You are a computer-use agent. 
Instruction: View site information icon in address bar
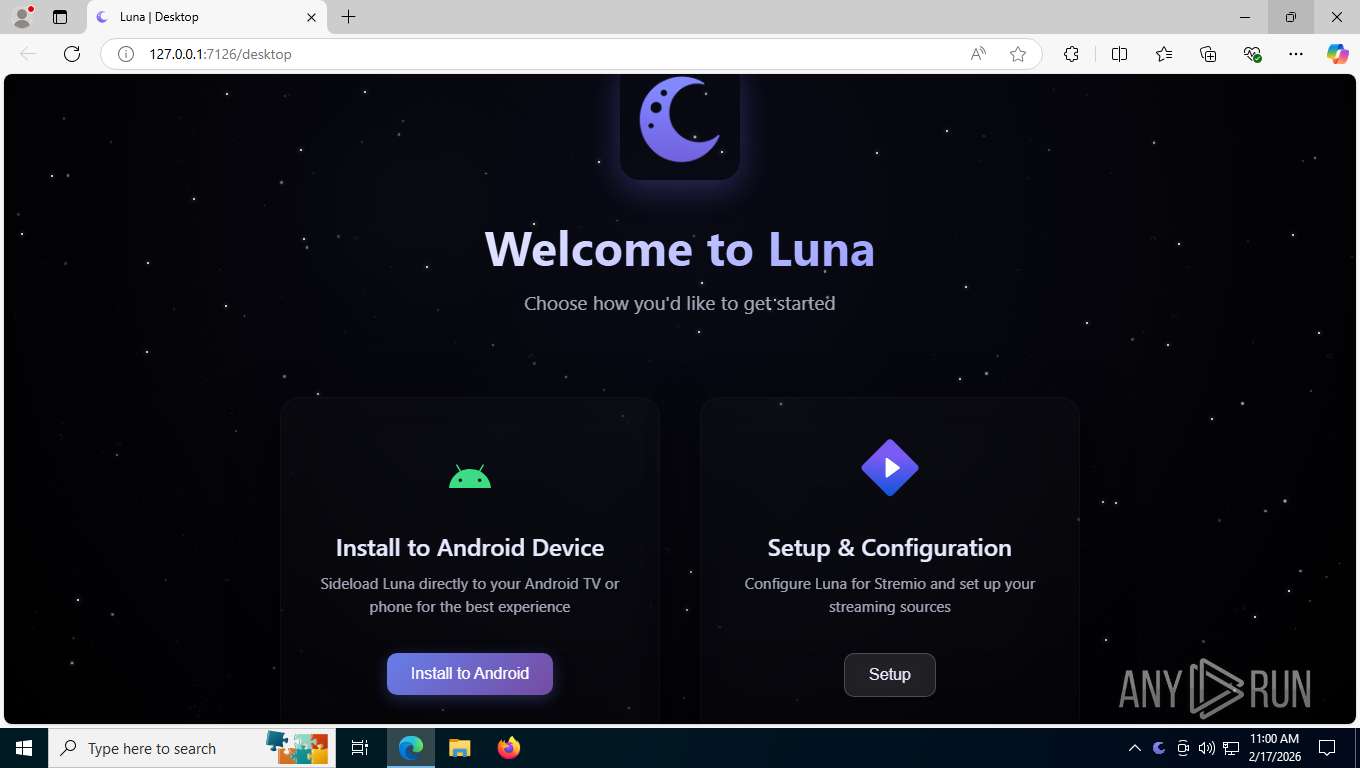point(126,54)
